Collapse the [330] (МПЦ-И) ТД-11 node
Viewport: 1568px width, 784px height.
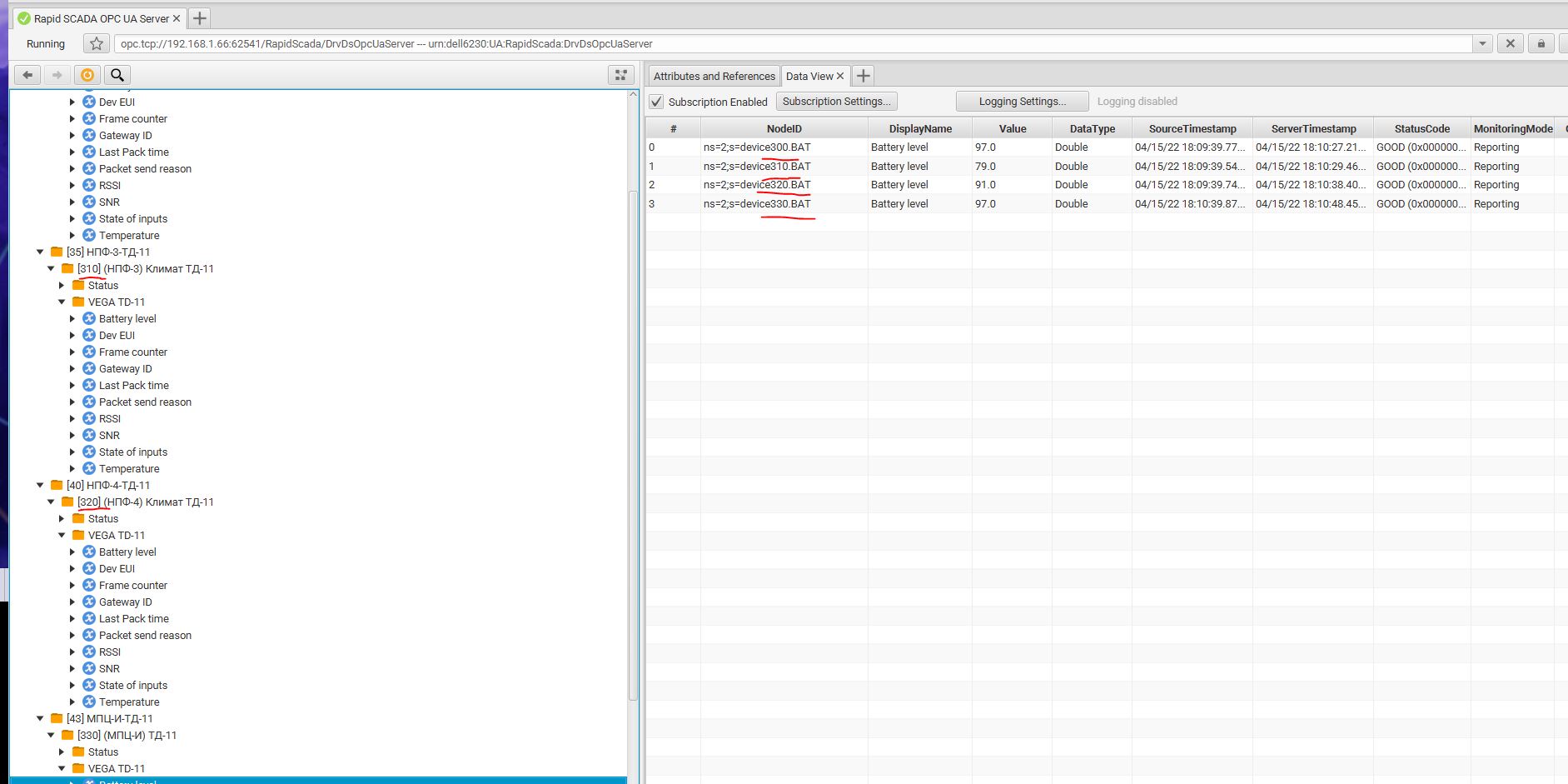pyautogui.click(x=51, y=735)
